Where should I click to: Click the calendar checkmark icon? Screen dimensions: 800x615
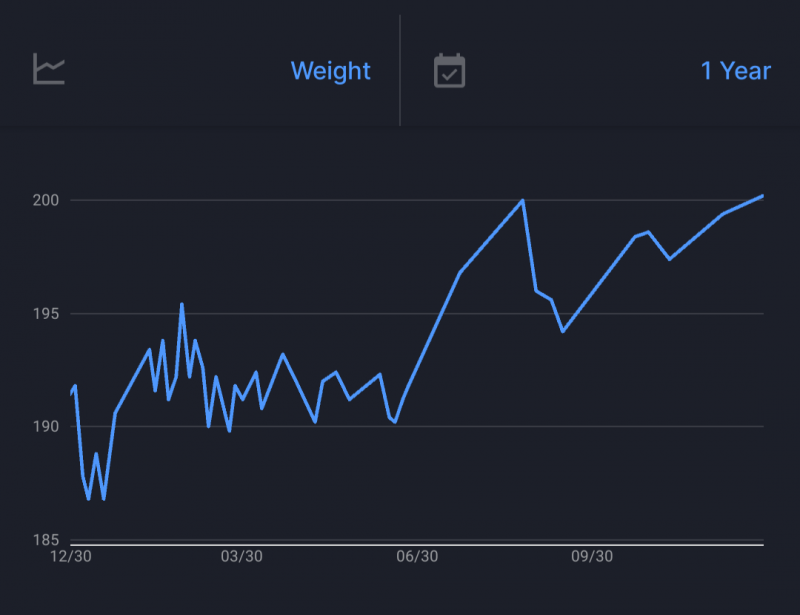449,71
